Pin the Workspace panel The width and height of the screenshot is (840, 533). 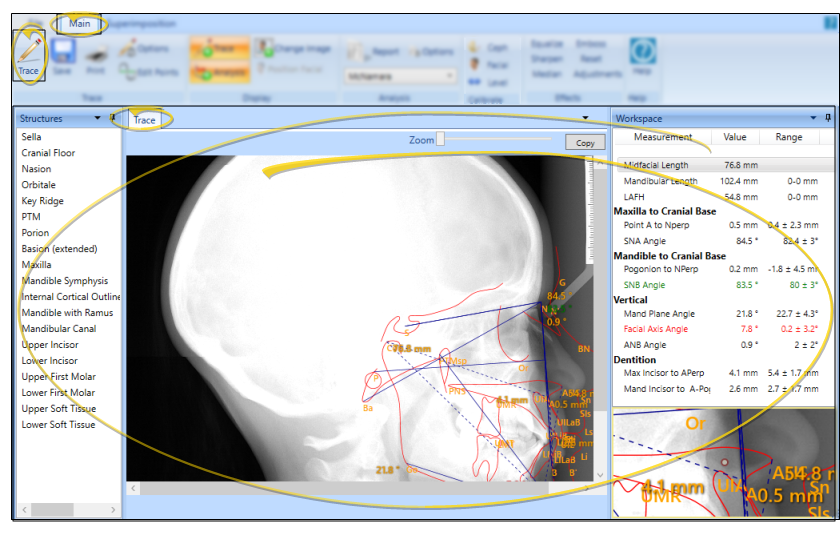[828, 118]
